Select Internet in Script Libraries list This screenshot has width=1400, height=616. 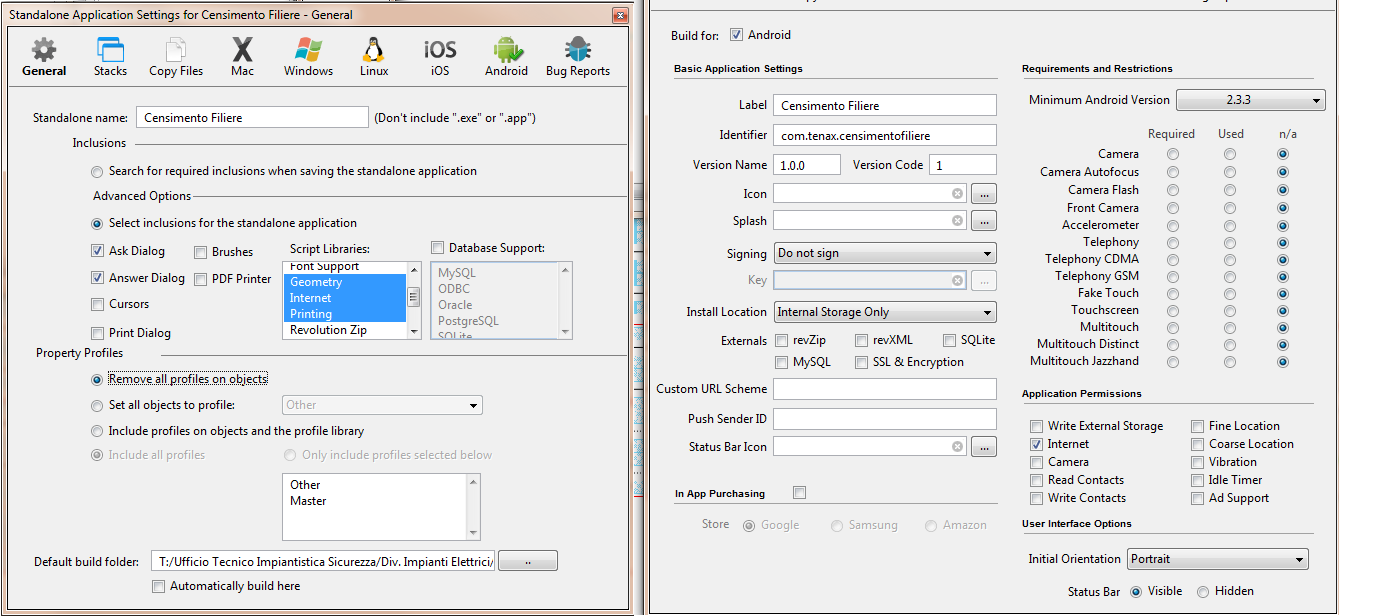pyautogui.click(x=345, y=298)
